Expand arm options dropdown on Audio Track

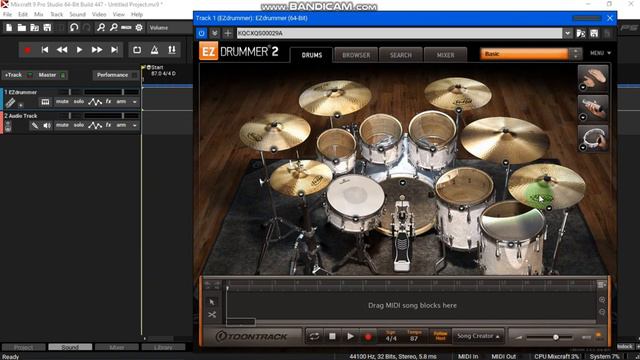coord(135,126)
